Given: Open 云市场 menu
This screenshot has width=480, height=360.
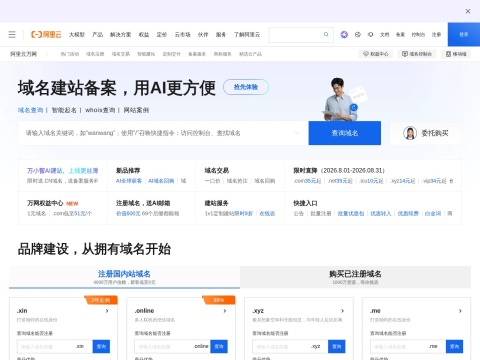Looking at the screenshot, I should (182, 34).
